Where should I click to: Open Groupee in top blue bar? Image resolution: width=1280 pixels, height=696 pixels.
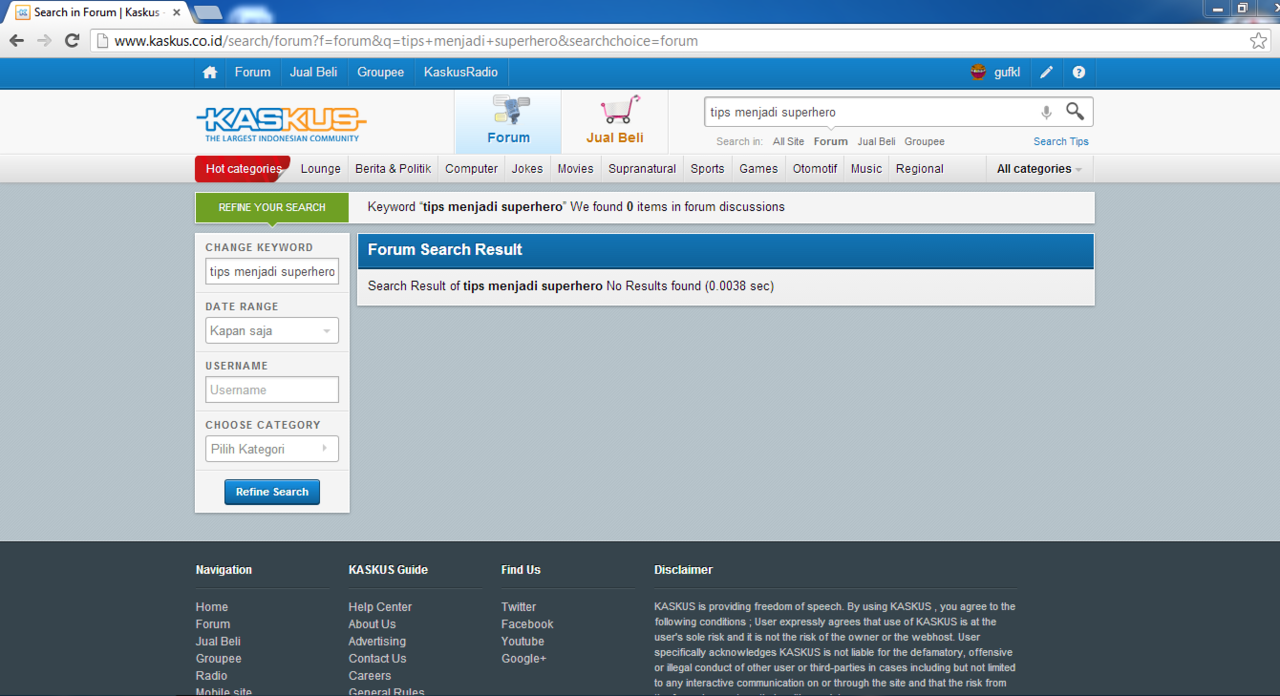click(x=381, y=72)
